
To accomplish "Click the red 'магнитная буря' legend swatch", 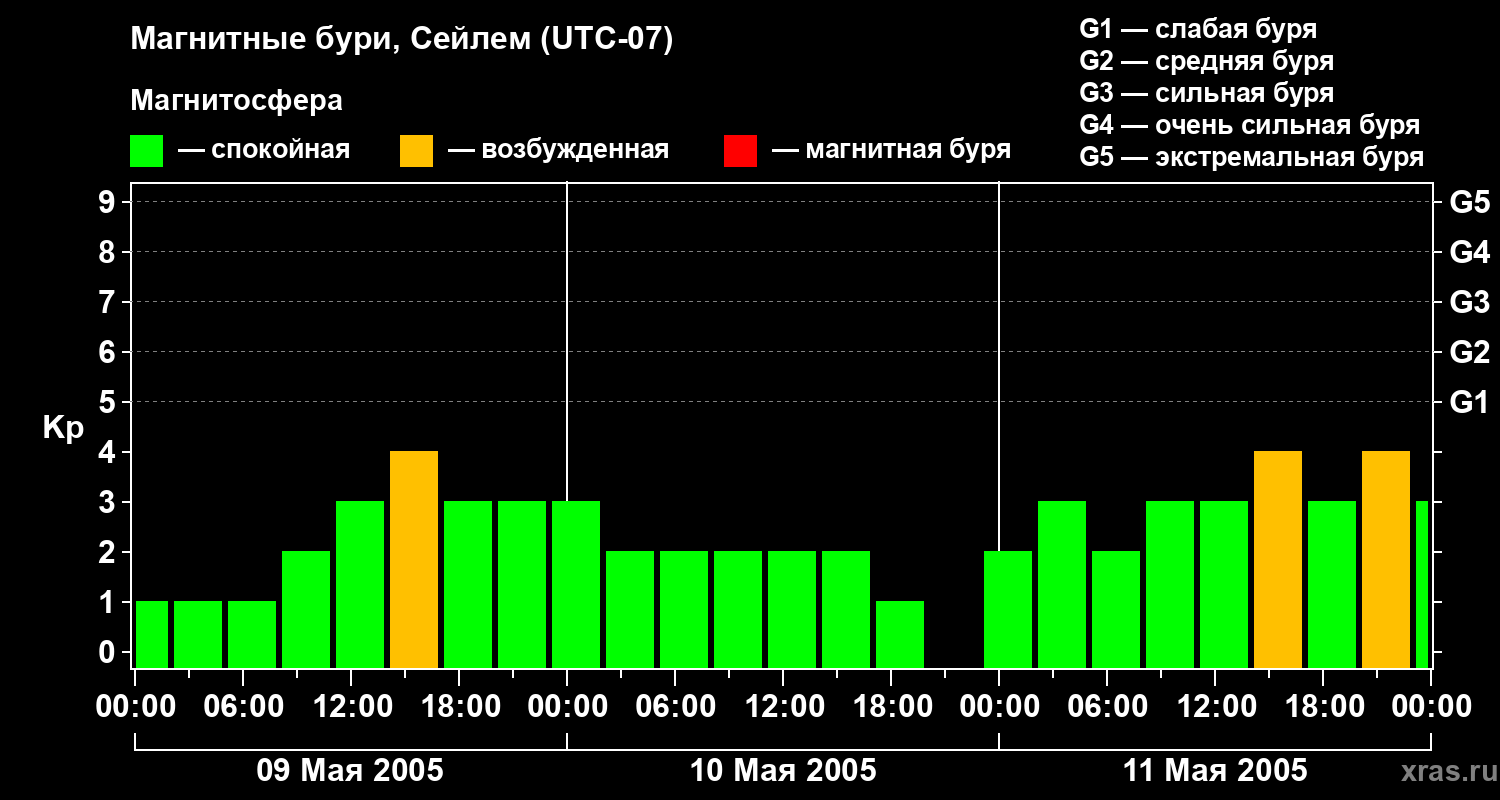I will click(741, 151).
